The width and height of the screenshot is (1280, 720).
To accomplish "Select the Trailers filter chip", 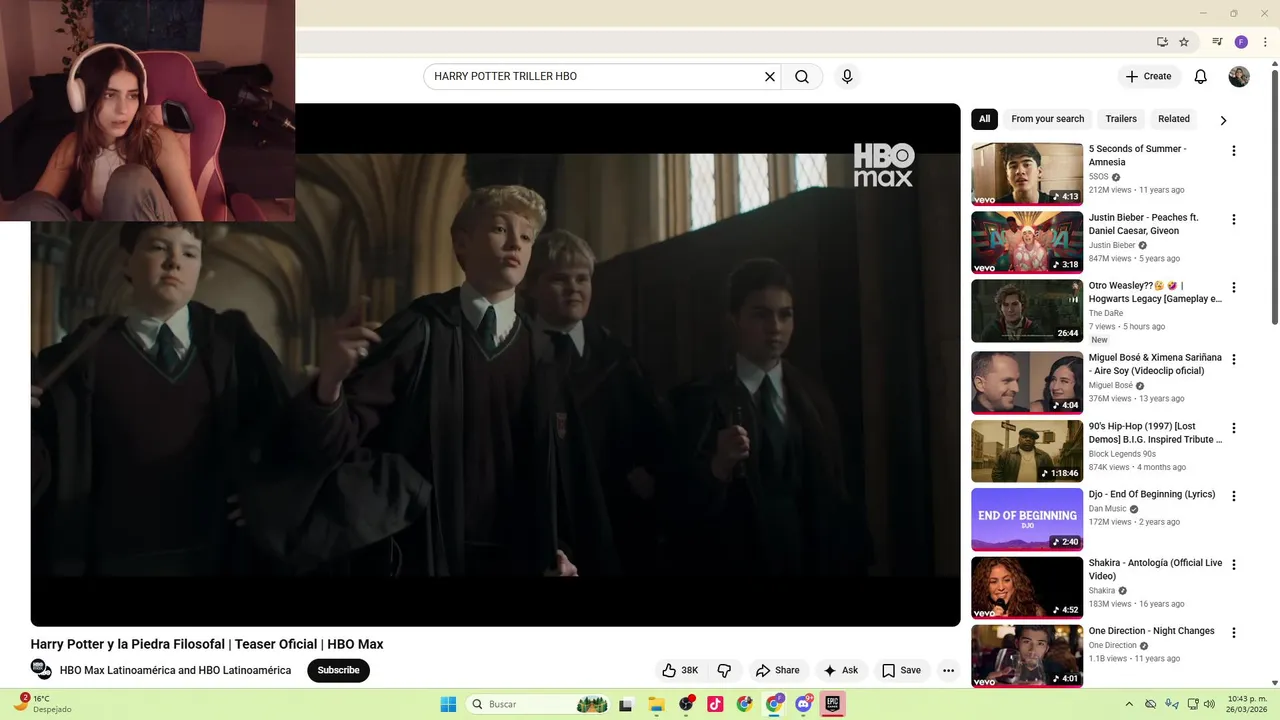I will [x=1121, y=119].
